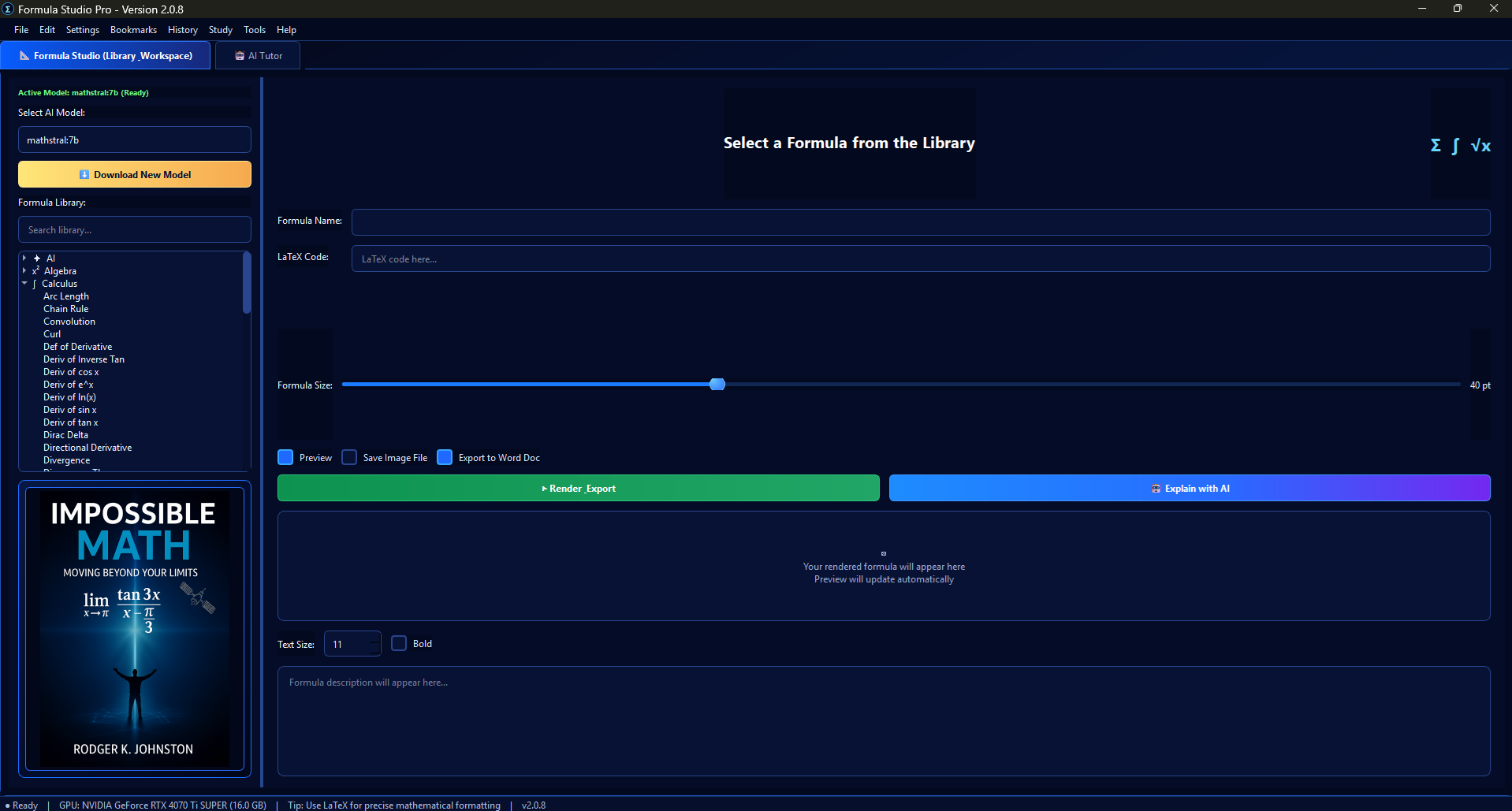Click the small placeholder icon in preview area

pos(884,553)
